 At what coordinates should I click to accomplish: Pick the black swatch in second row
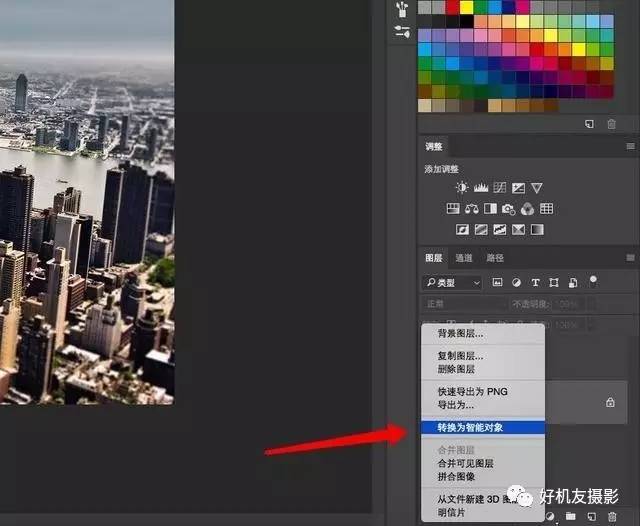pos(466,21)
